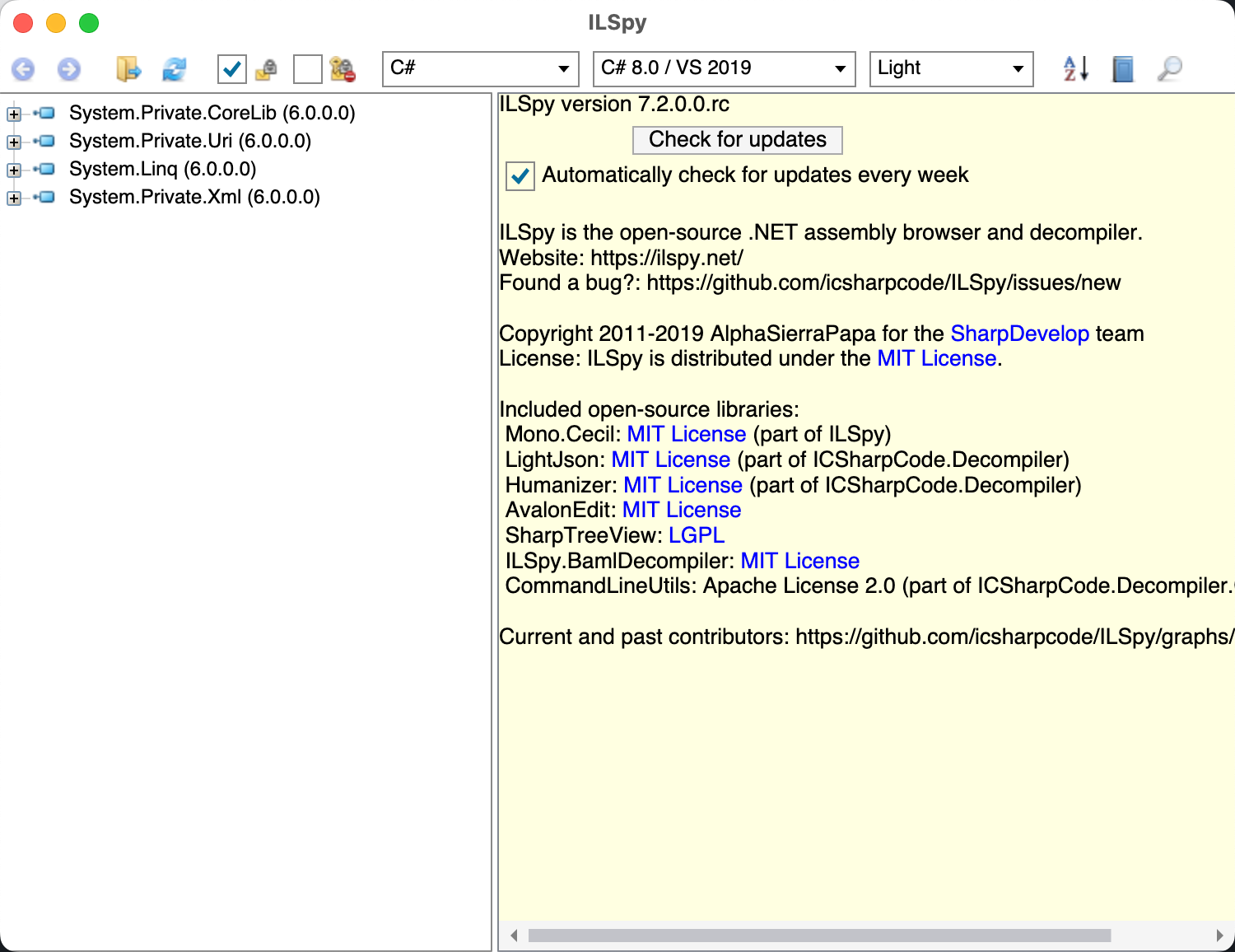Click the blue book icon
This screenshot has width=1235, height=952.
pyautogui.click(x=1122, y=69)
